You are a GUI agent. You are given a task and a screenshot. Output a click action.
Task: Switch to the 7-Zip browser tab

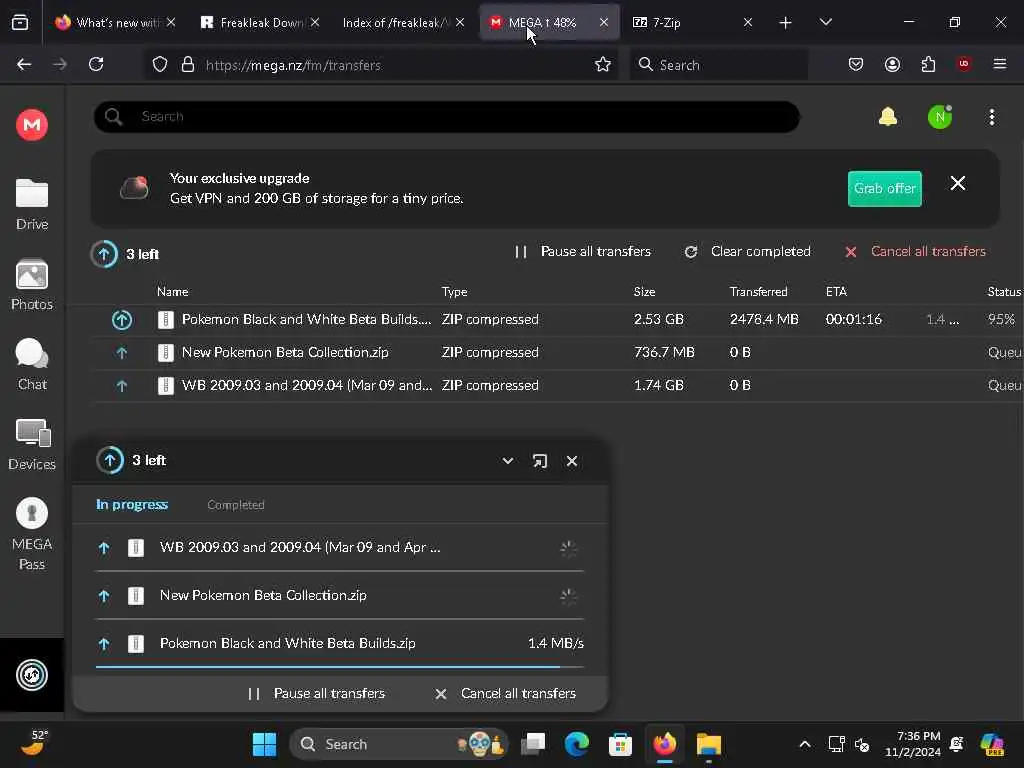coord(692,22)
